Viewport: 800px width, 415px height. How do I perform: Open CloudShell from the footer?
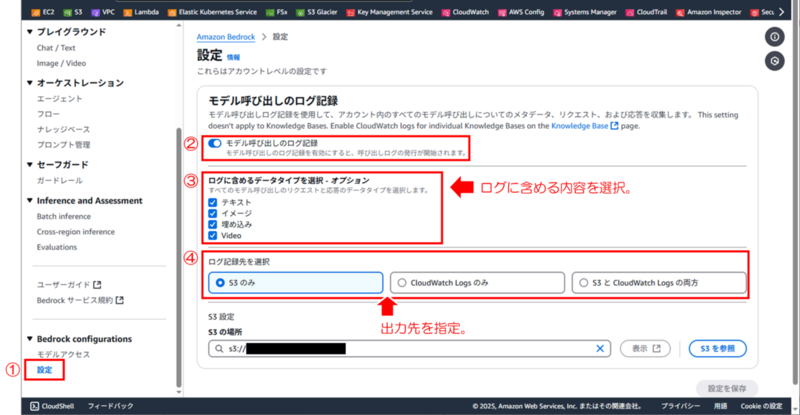pos(52,406)
